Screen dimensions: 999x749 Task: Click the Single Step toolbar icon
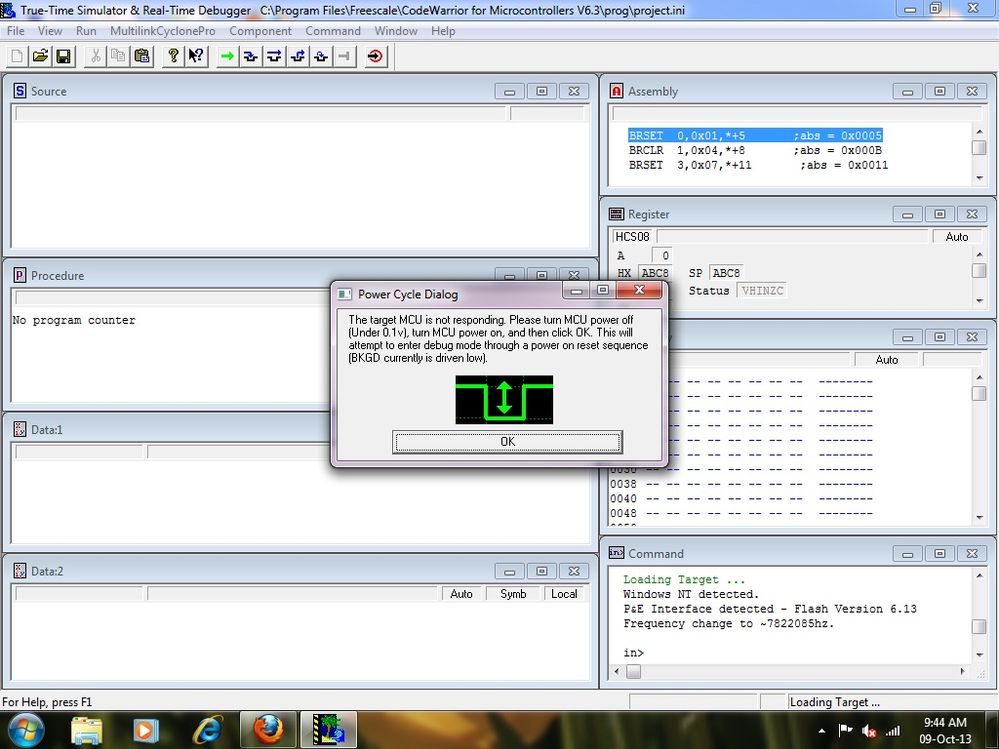pyautogui.click(x=250, y=56)
